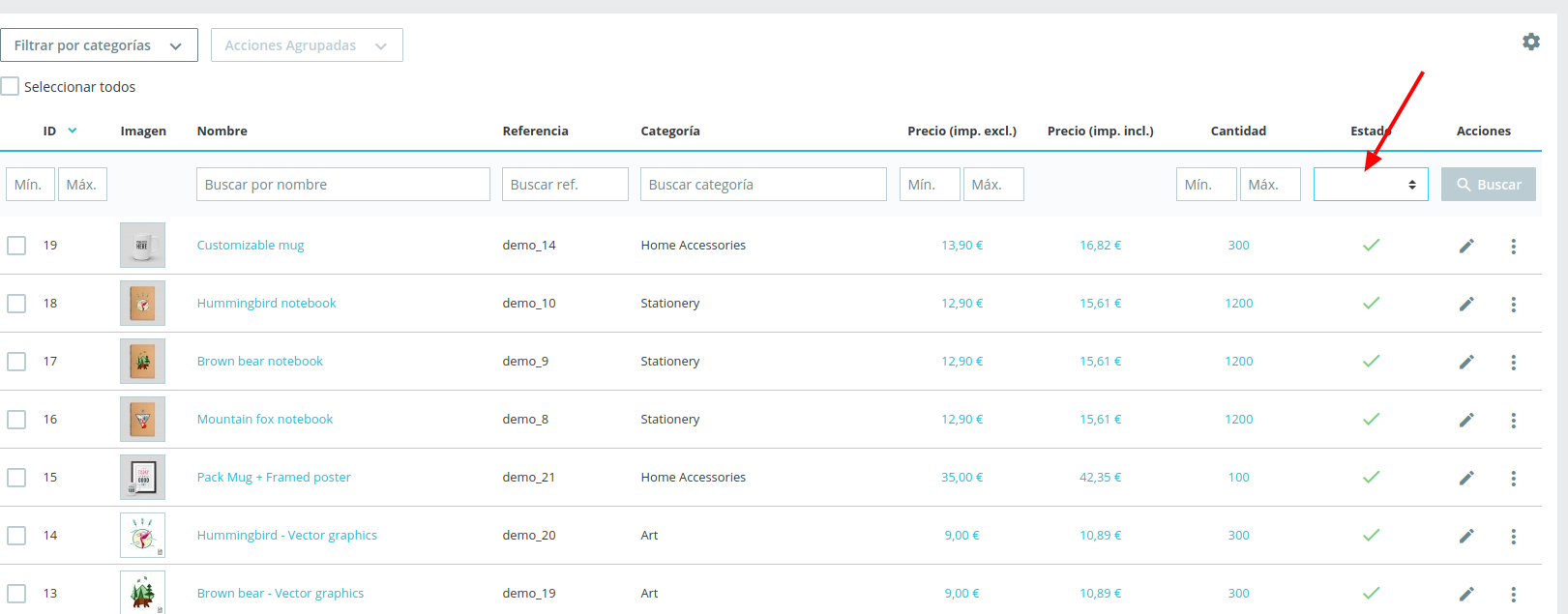Edit Mountain fox notebook with pencil icon
1568x614 pixels.
pyautogui.click(x=1466, y=420)
